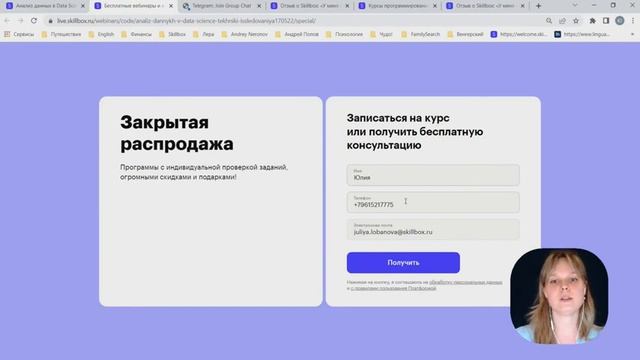Open the Венгерский bookmark folder
The height and width of the screenshot is (360, 640).
tap(465, 34)
